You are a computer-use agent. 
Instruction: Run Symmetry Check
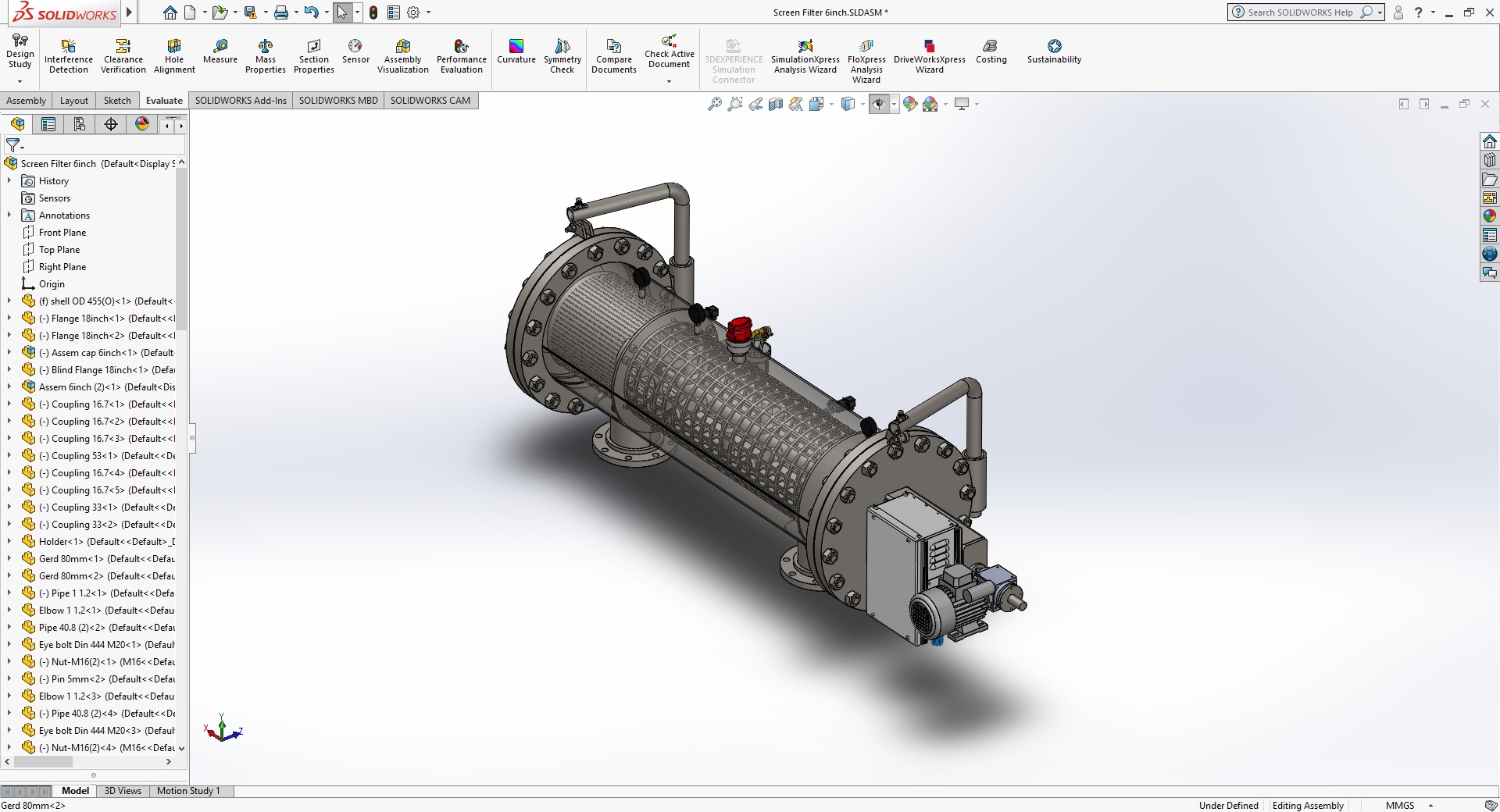[x=562, y=57]
